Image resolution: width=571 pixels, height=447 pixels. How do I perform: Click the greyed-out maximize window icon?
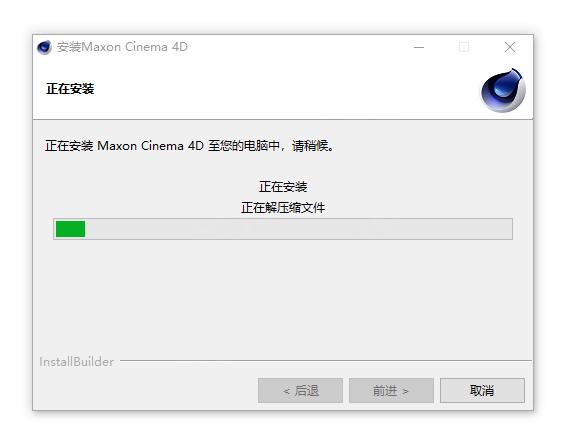[464, 47]
